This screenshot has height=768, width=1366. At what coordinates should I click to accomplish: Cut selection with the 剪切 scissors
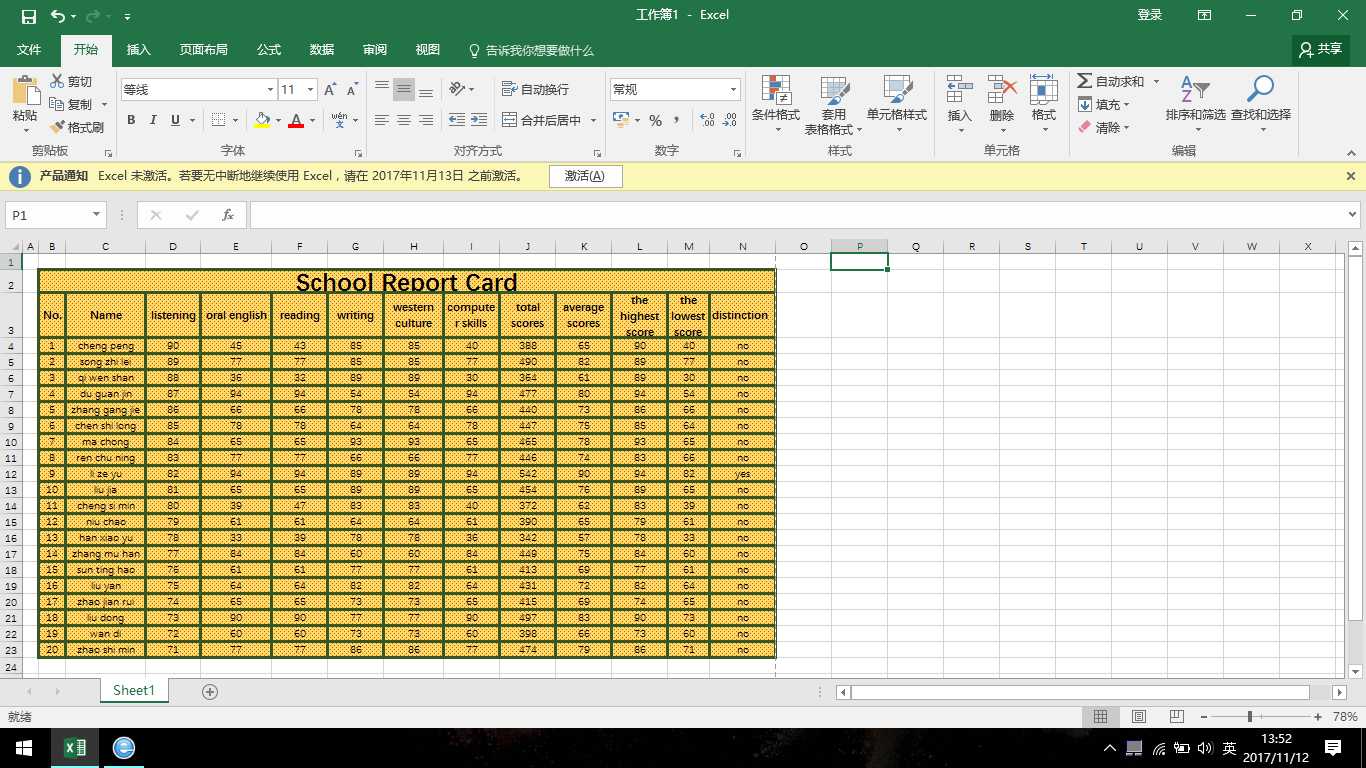71,81
